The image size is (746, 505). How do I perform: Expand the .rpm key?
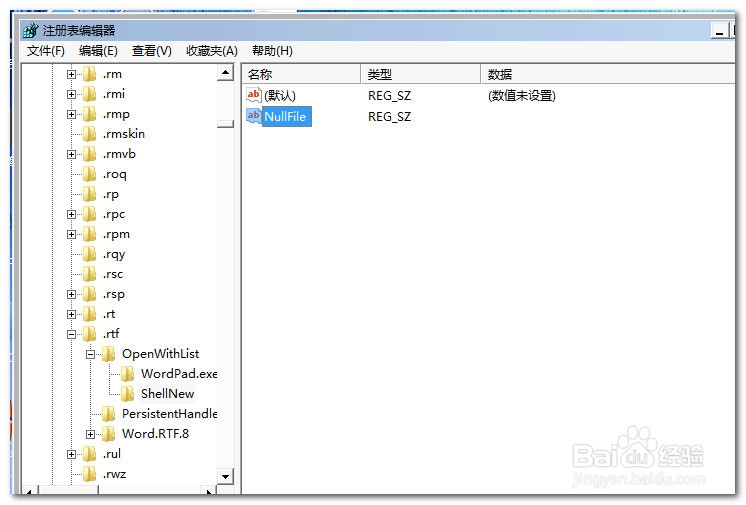point(71,234)
